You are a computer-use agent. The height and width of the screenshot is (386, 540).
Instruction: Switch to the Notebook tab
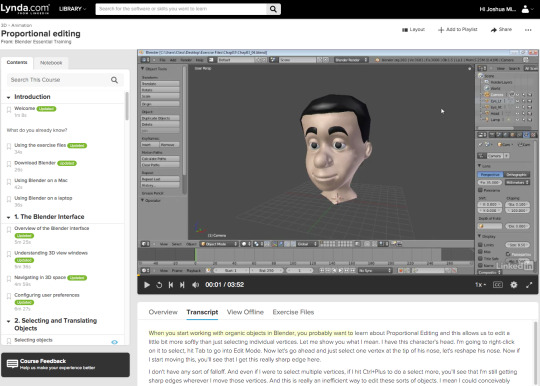(51, 63)
